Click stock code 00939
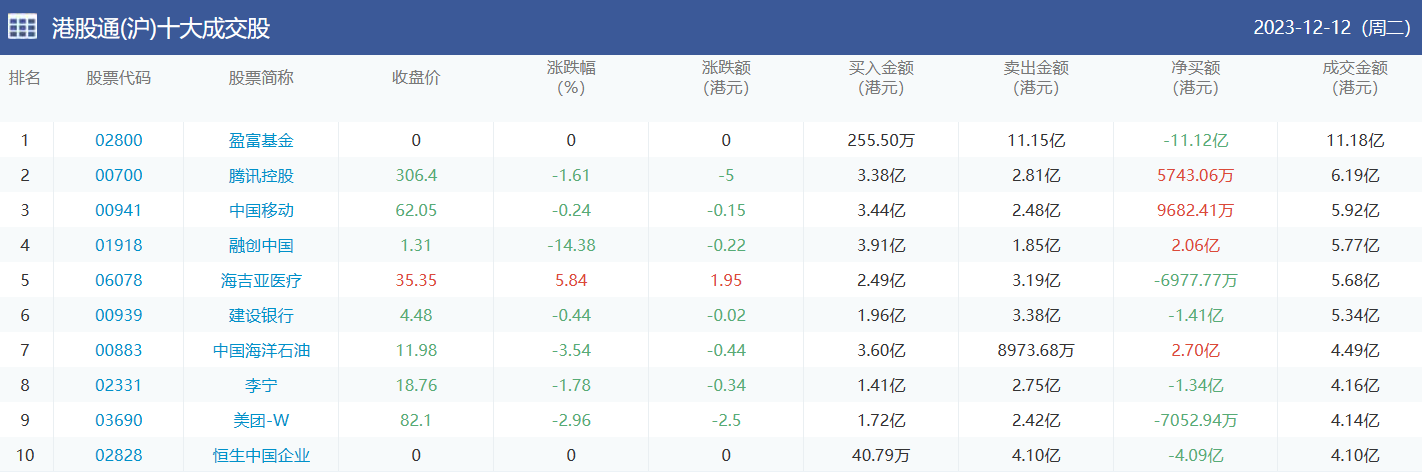Image resolution: width=1422 pixels, height=472 pixels. (119, 316)
